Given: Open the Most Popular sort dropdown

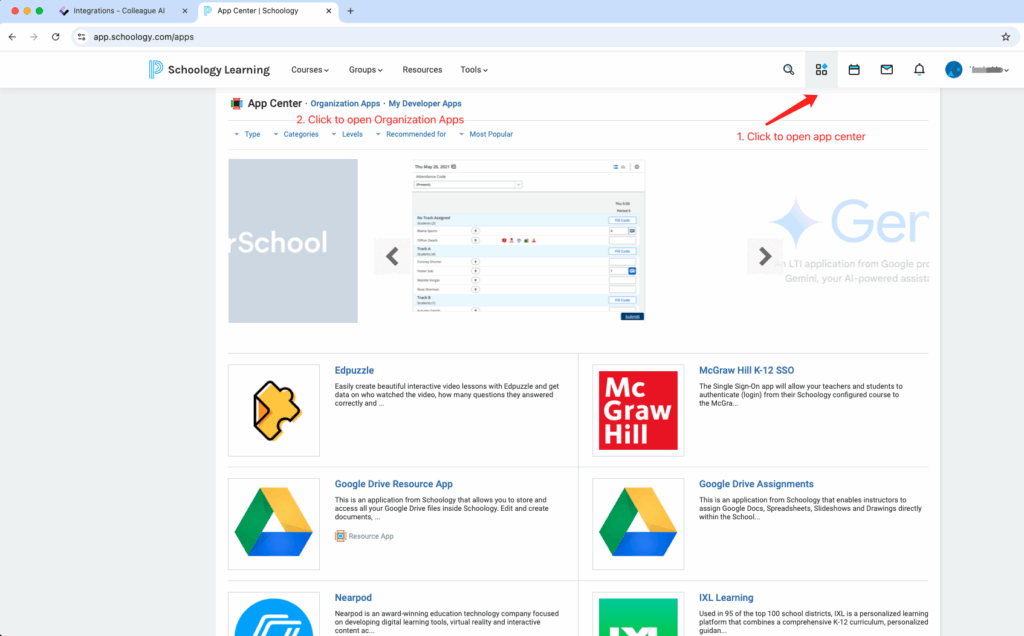Looking at the screenshot, I should click(x=490, y=134).
